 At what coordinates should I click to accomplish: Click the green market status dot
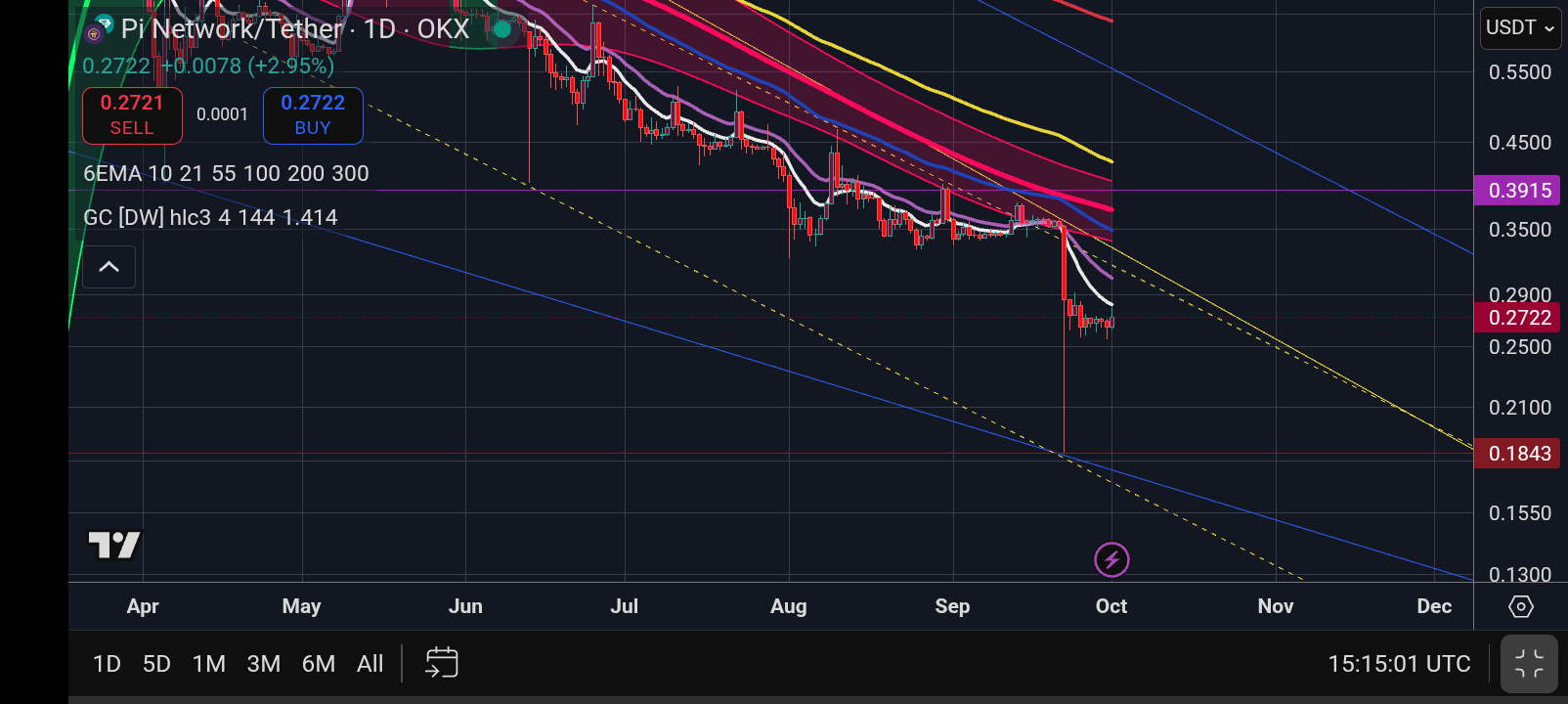click(502, 29)
